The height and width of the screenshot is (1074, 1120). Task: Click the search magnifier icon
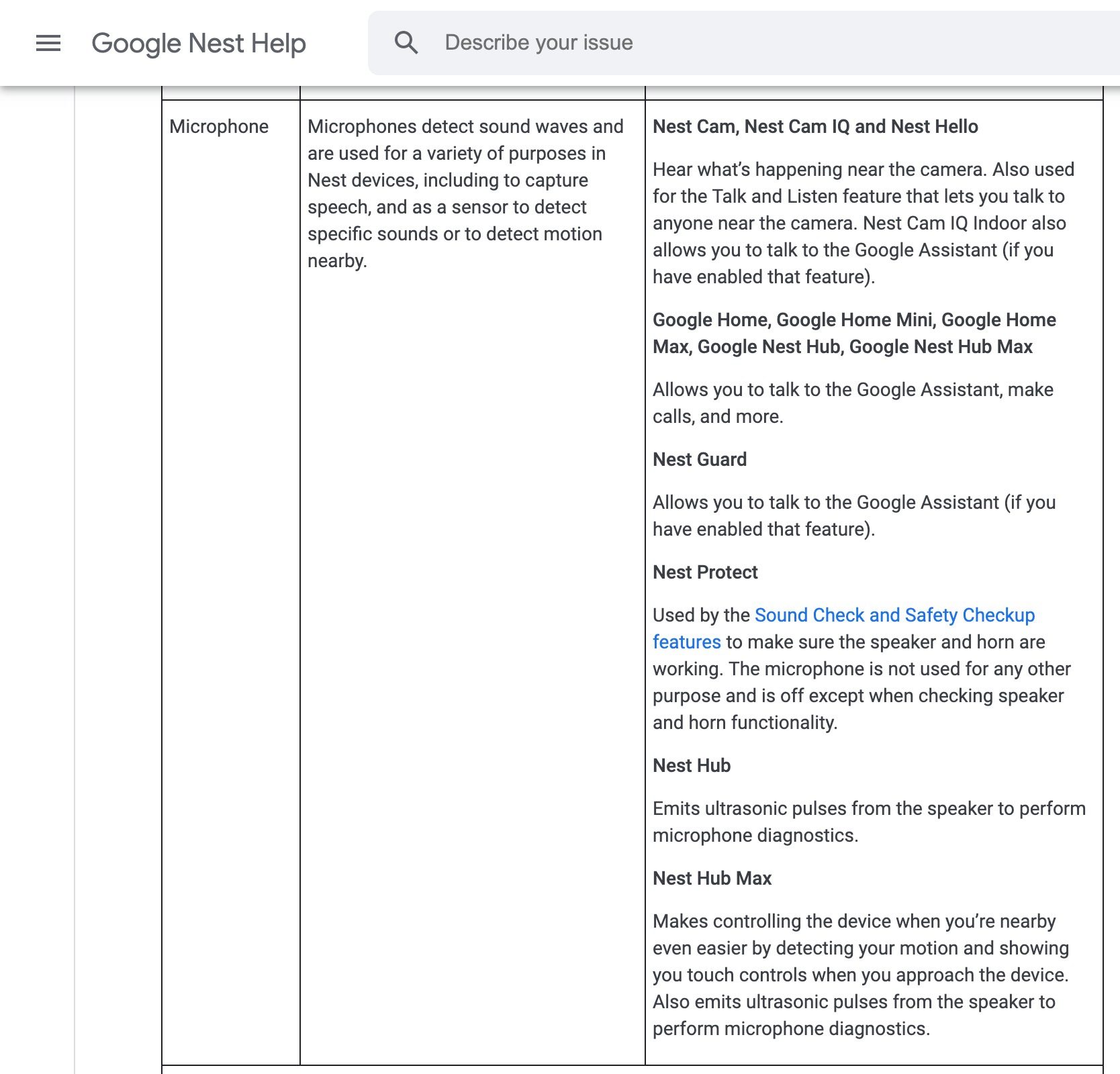pyautogui.click(x=406, y=42)
